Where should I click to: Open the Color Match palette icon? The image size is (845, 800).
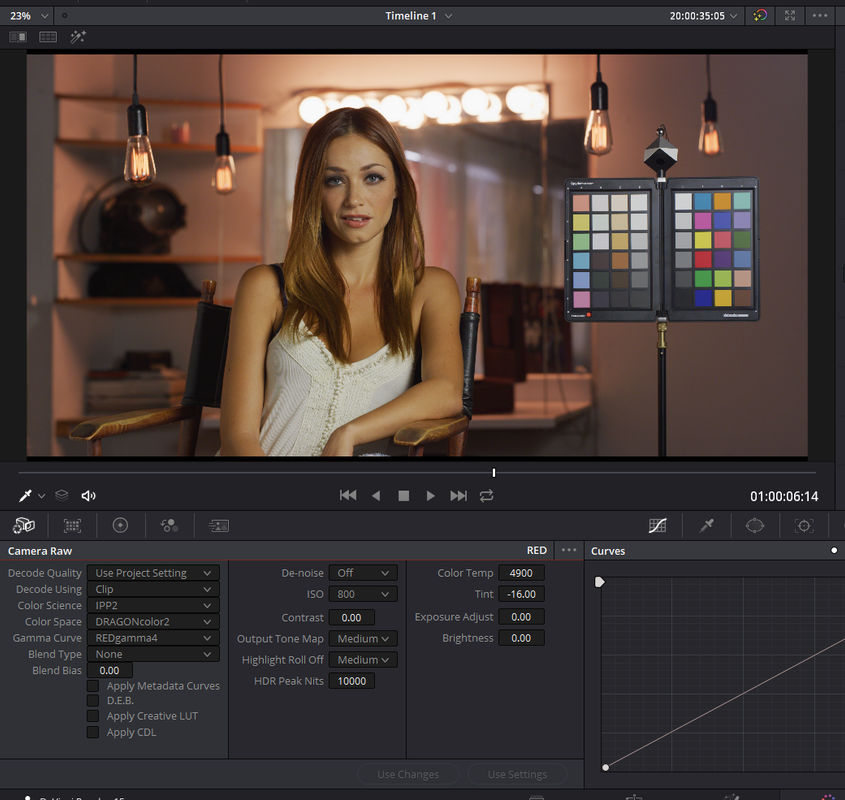(72, 525)
